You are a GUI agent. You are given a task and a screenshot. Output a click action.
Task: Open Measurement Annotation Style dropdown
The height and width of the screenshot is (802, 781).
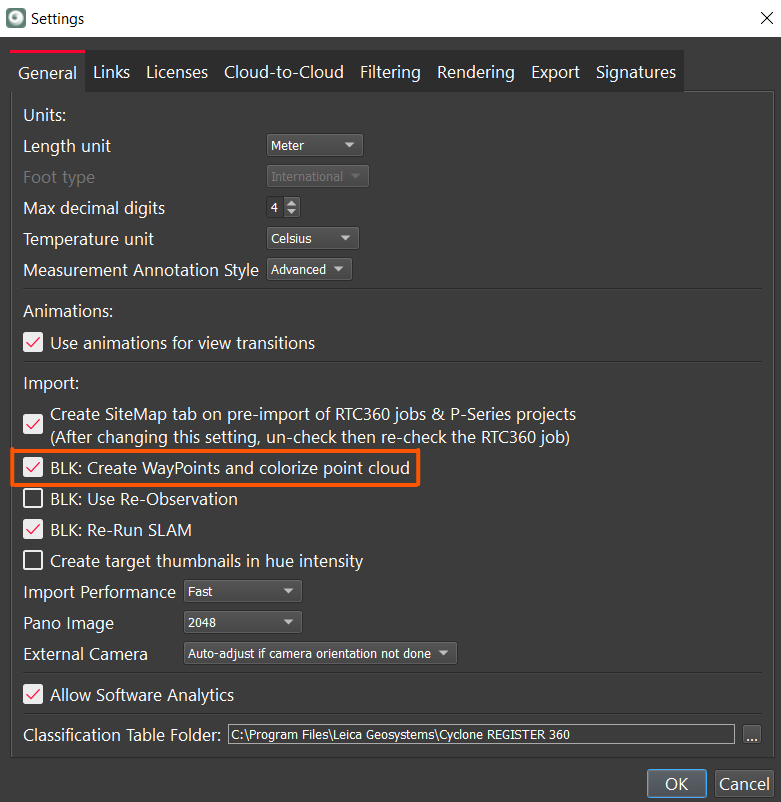pyautogui.click(x=309, y=270)
